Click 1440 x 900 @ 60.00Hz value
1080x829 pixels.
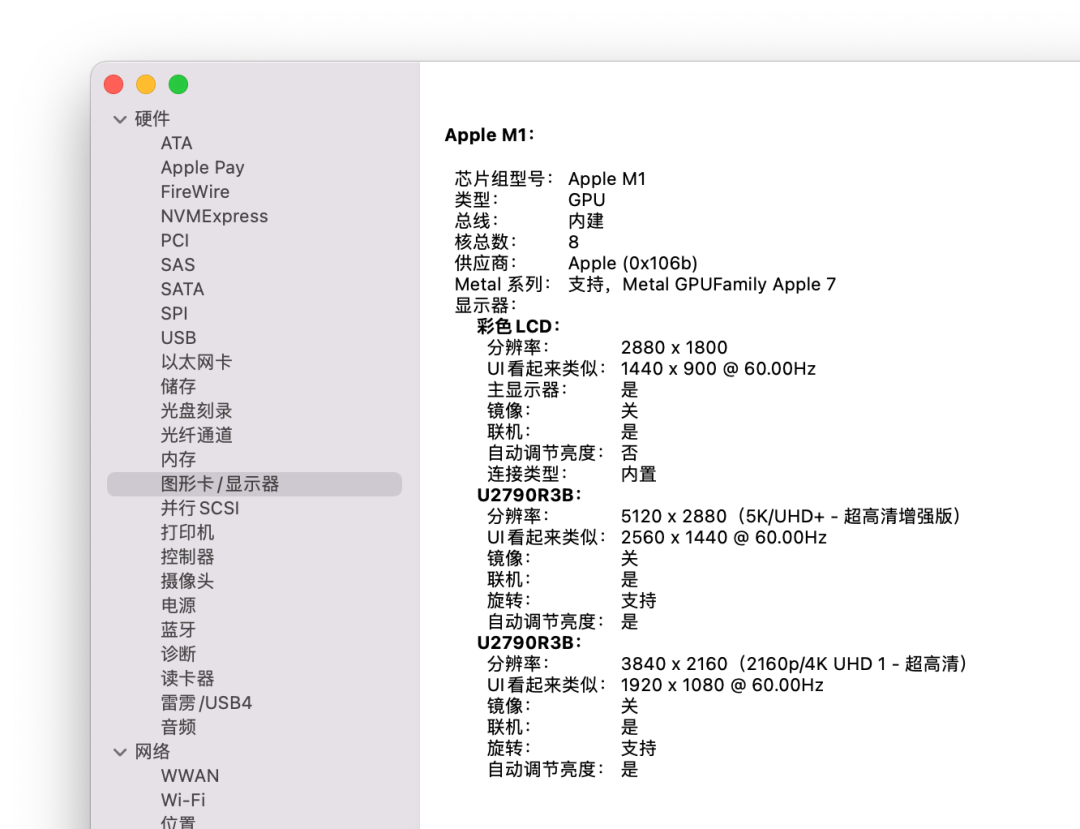(x=718, y=369)
